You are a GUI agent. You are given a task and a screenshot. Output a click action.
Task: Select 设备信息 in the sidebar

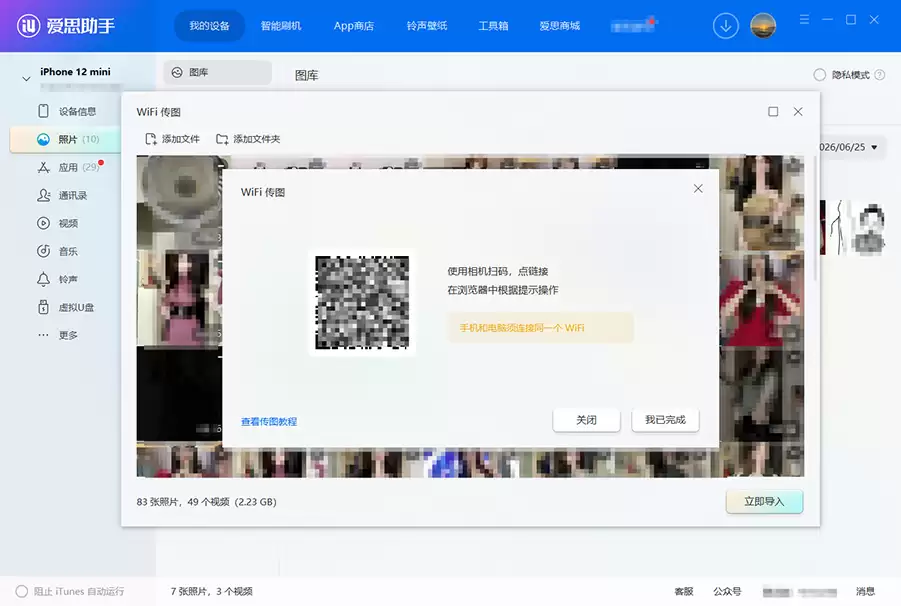(67, 111)
